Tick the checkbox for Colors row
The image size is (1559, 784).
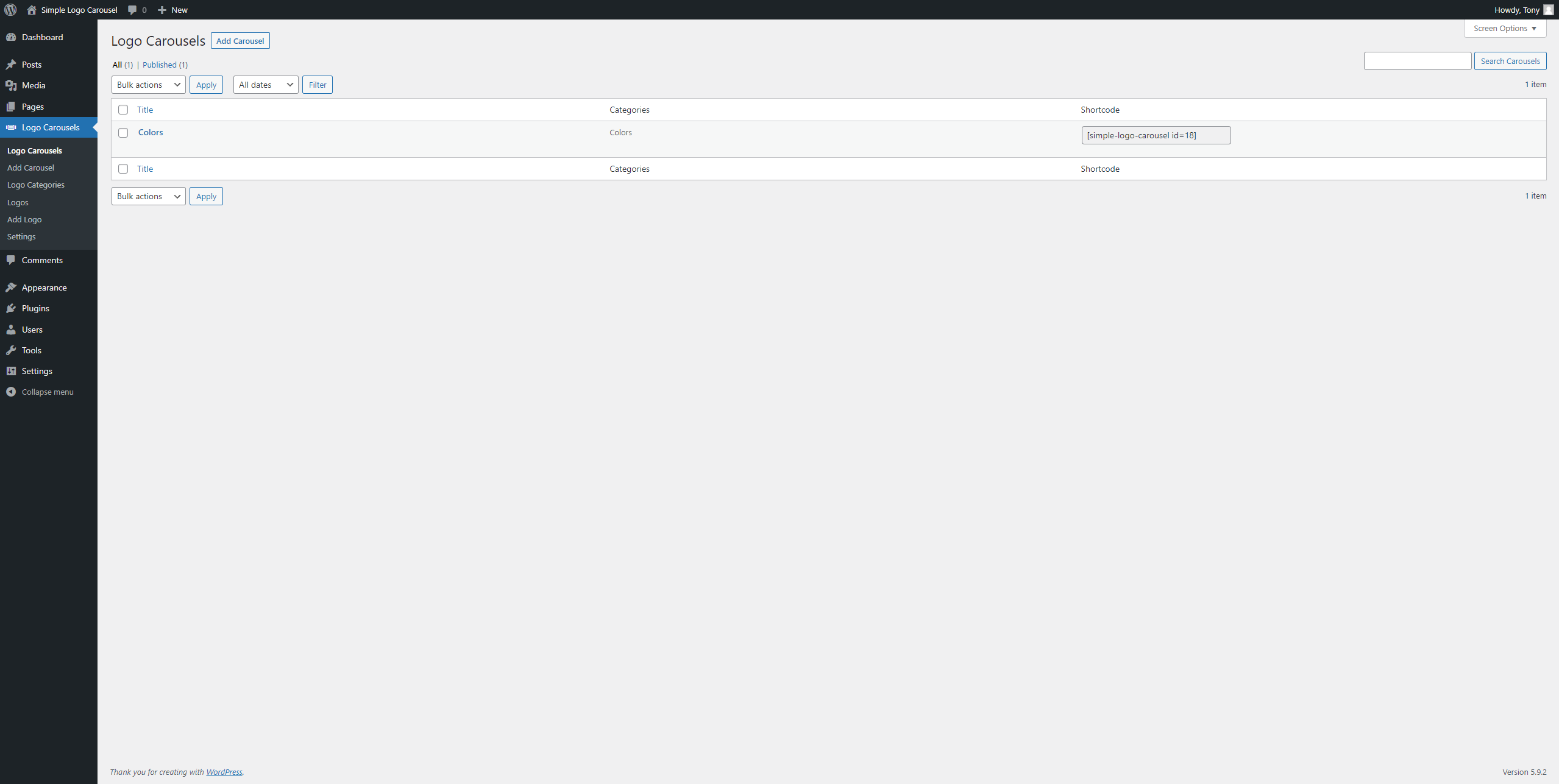tap(123, 133)
